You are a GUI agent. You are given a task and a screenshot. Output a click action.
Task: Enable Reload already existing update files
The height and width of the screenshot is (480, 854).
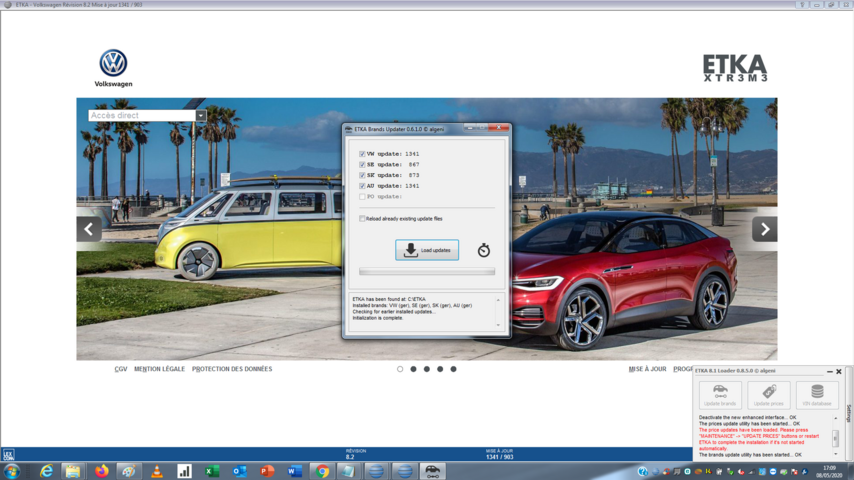362,218
